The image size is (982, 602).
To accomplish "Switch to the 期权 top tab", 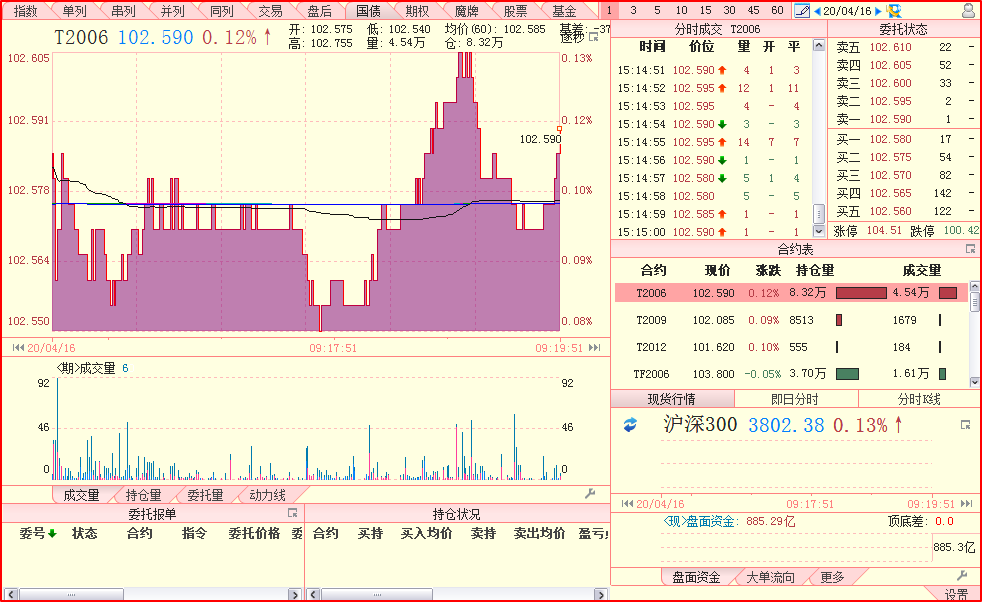I will (417, 11).
